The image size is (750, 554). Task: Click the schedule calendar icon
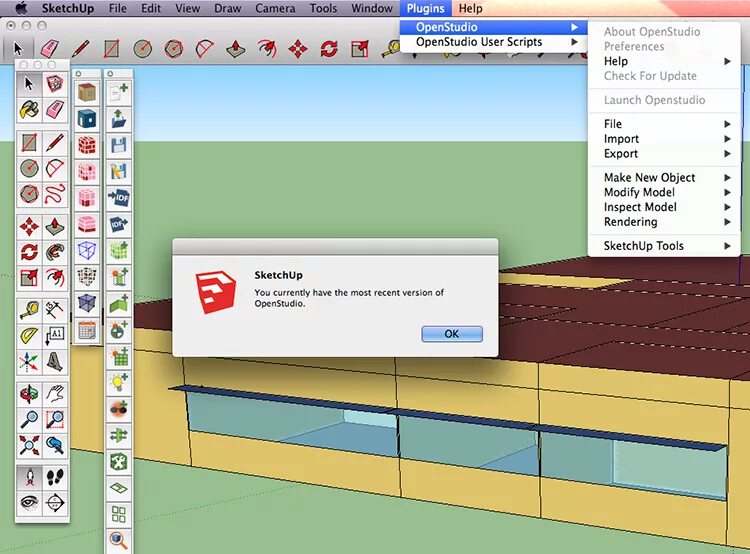point(87,330)
